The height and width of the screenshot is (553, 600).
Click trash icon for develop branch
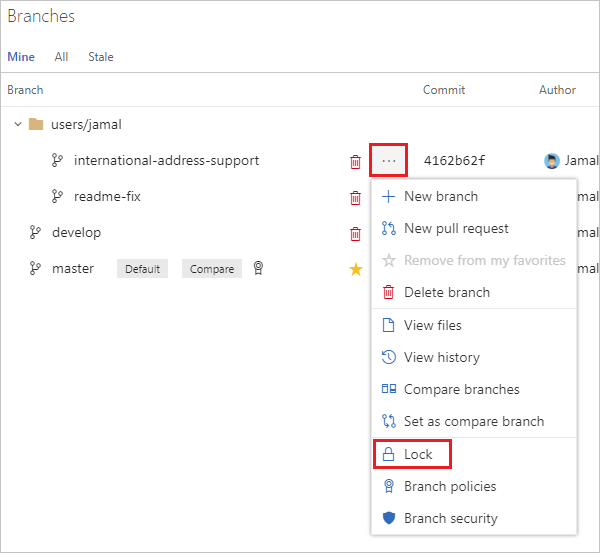355,233
